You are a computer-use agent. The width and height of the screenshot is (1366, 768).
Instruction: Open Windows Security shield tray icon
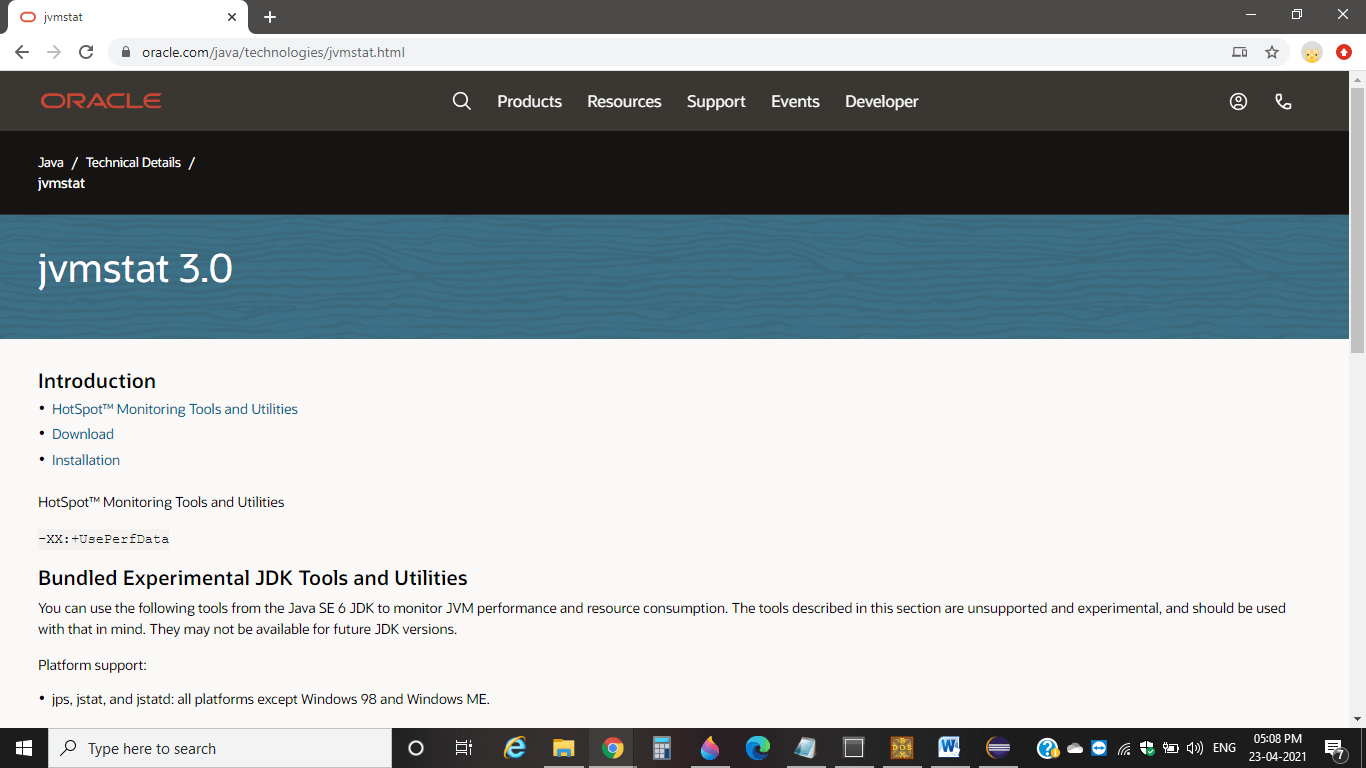pyautogui.click(x=1147, y=748)
